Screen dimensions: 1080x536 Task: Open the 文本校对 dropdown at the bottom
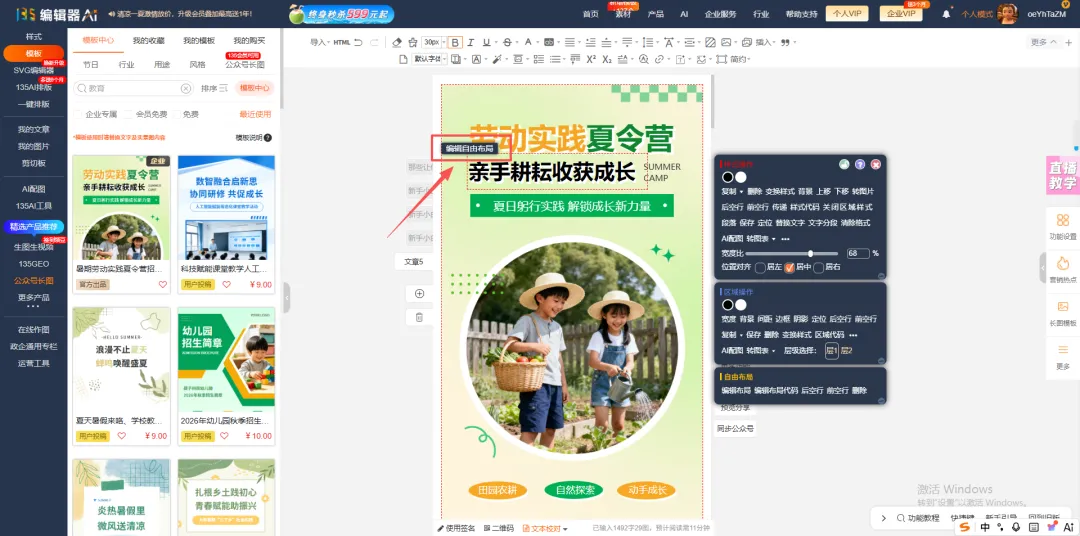[x=546, y=528]
